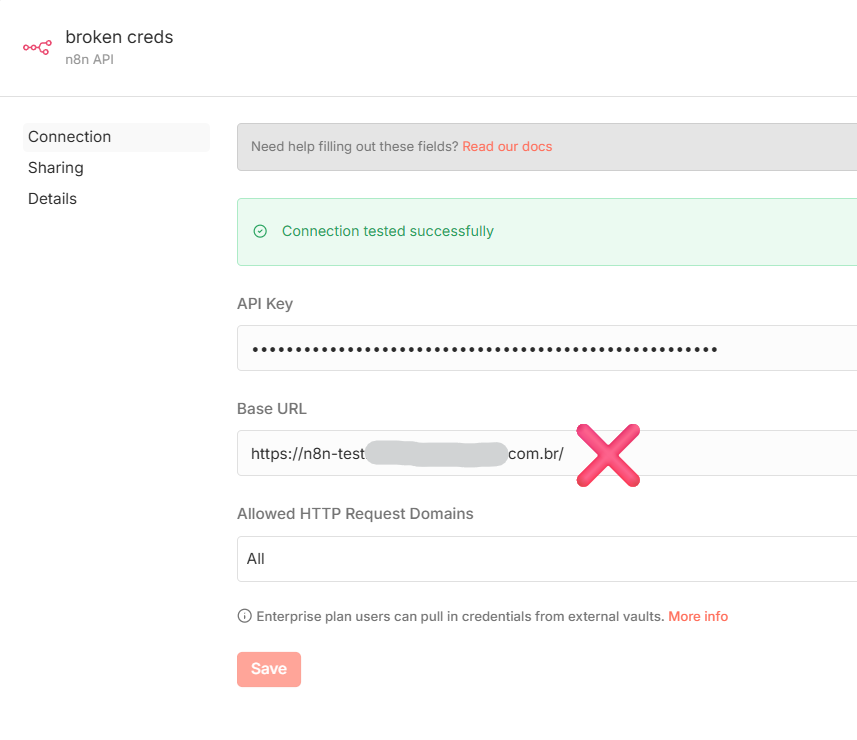This screenshot has height=740, width=857.
Task: Open the More info link
Action: point(698,616)
